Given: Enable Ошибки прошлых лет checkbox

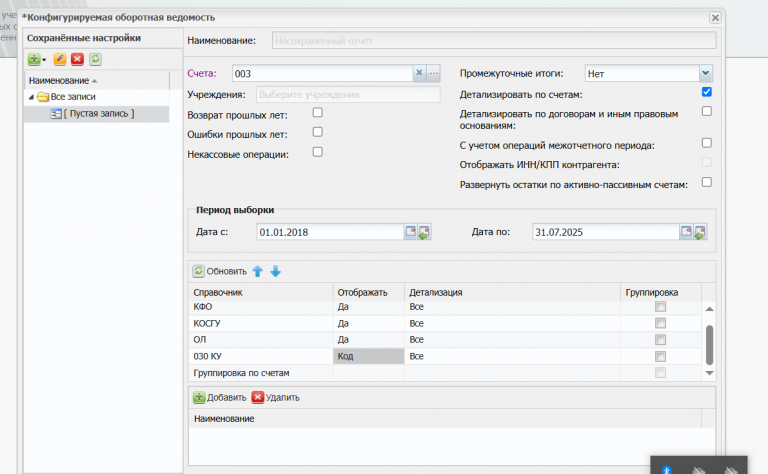Looking at the screenshot, I should pyautogui.click(x=317, y=132).
